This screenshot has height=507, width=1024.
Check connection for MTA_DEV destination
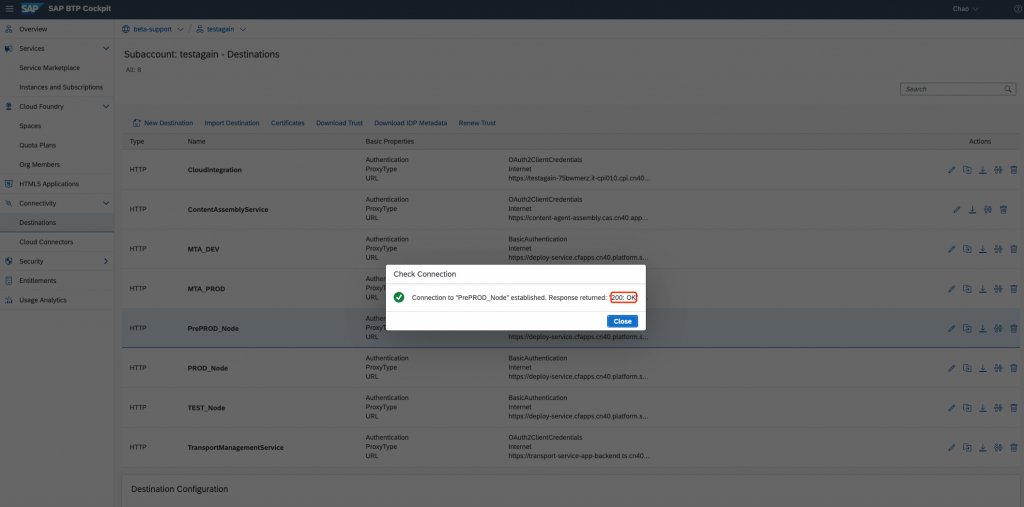coord(999,249)
